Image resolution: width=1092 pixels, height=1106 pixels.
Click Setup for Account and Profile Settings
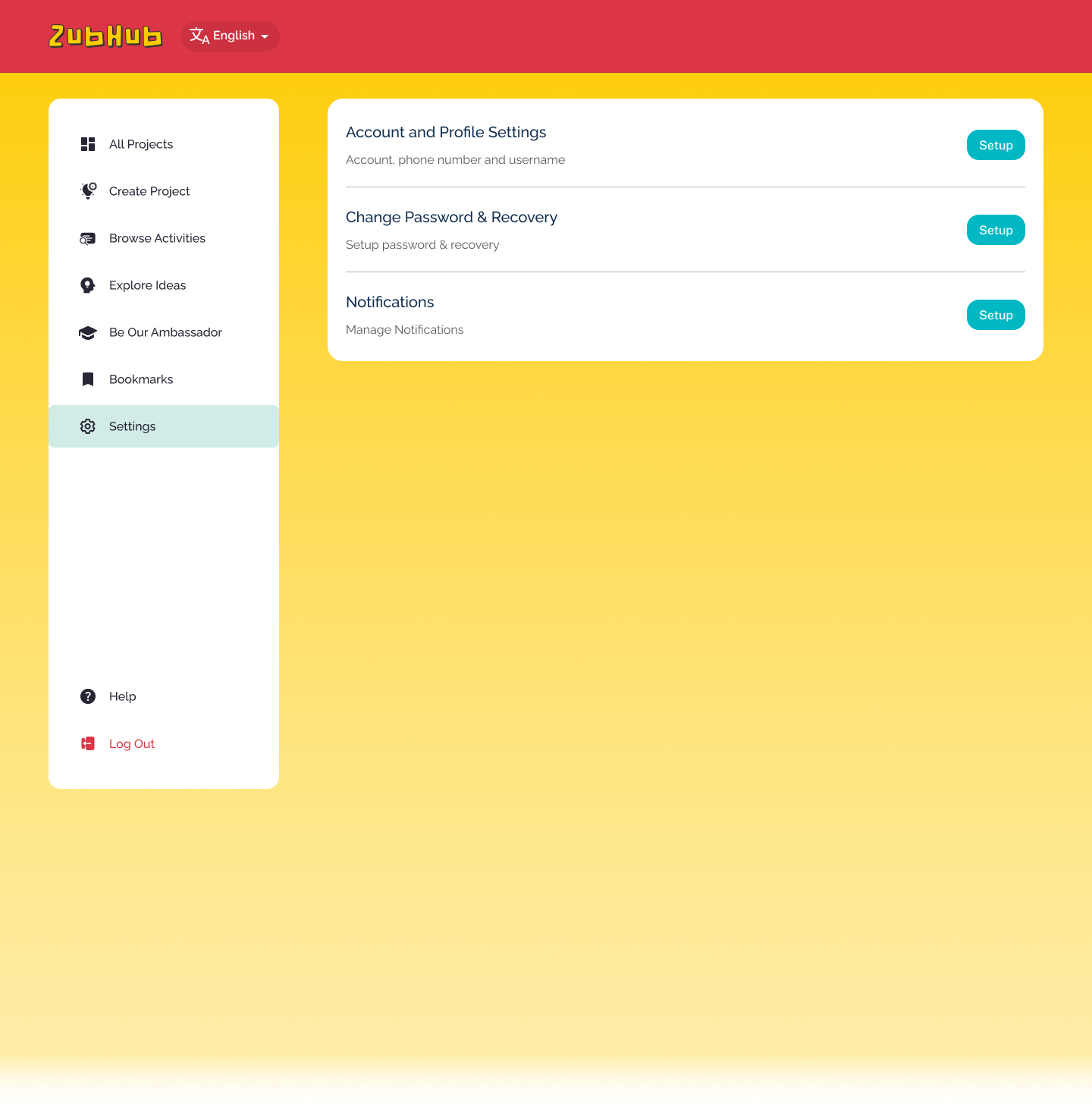tap(996, 145)
